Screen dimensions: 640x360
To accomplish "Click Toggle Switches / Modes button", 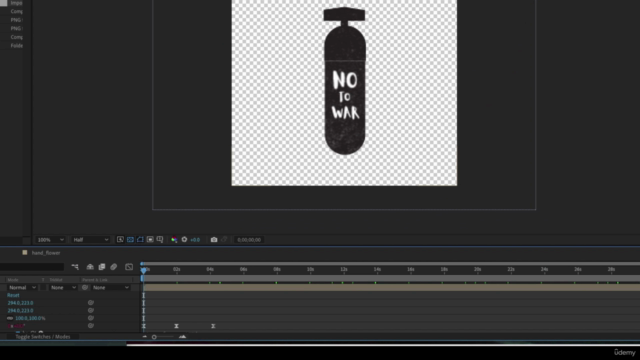I will tap(43, 337).
